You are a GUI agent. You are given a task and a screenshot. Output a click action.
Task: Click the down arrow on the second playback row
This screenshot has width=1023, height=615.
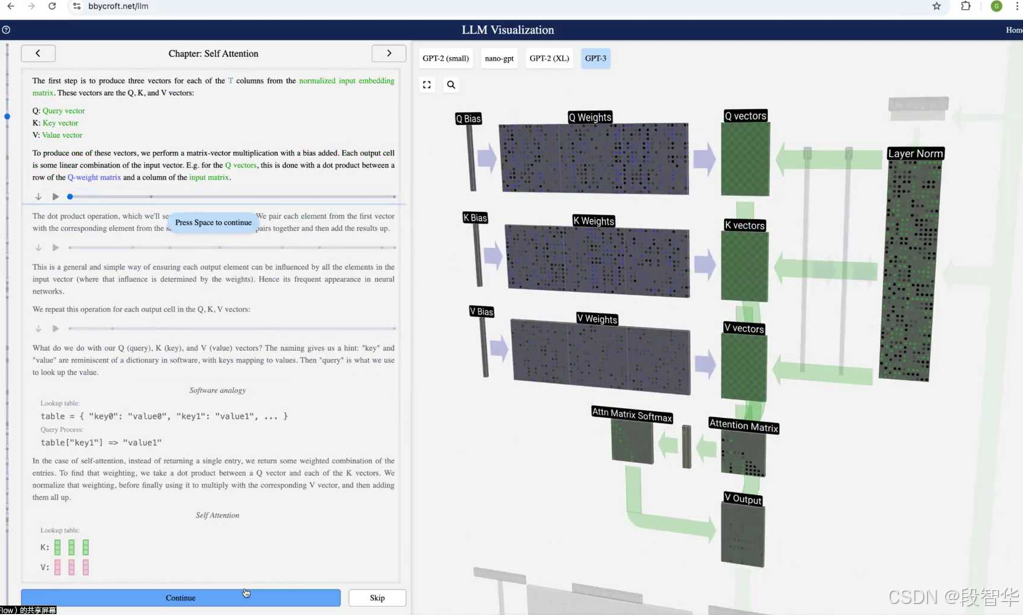point(38,248)
